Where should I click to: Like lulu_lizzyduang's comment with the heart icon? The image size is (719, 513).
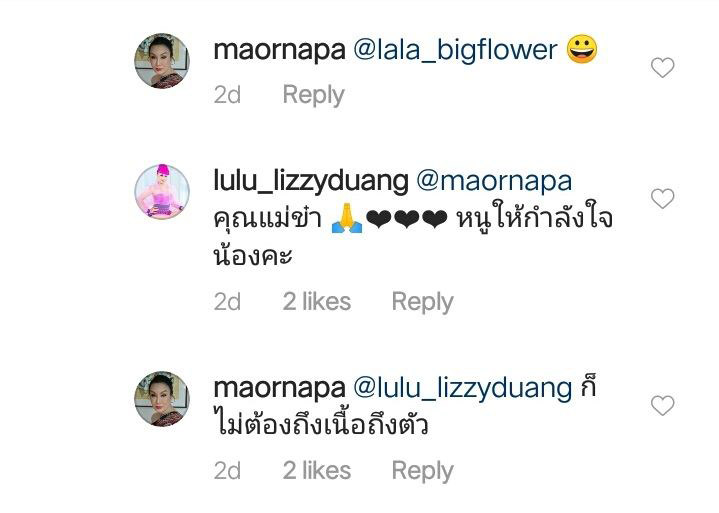663,199
